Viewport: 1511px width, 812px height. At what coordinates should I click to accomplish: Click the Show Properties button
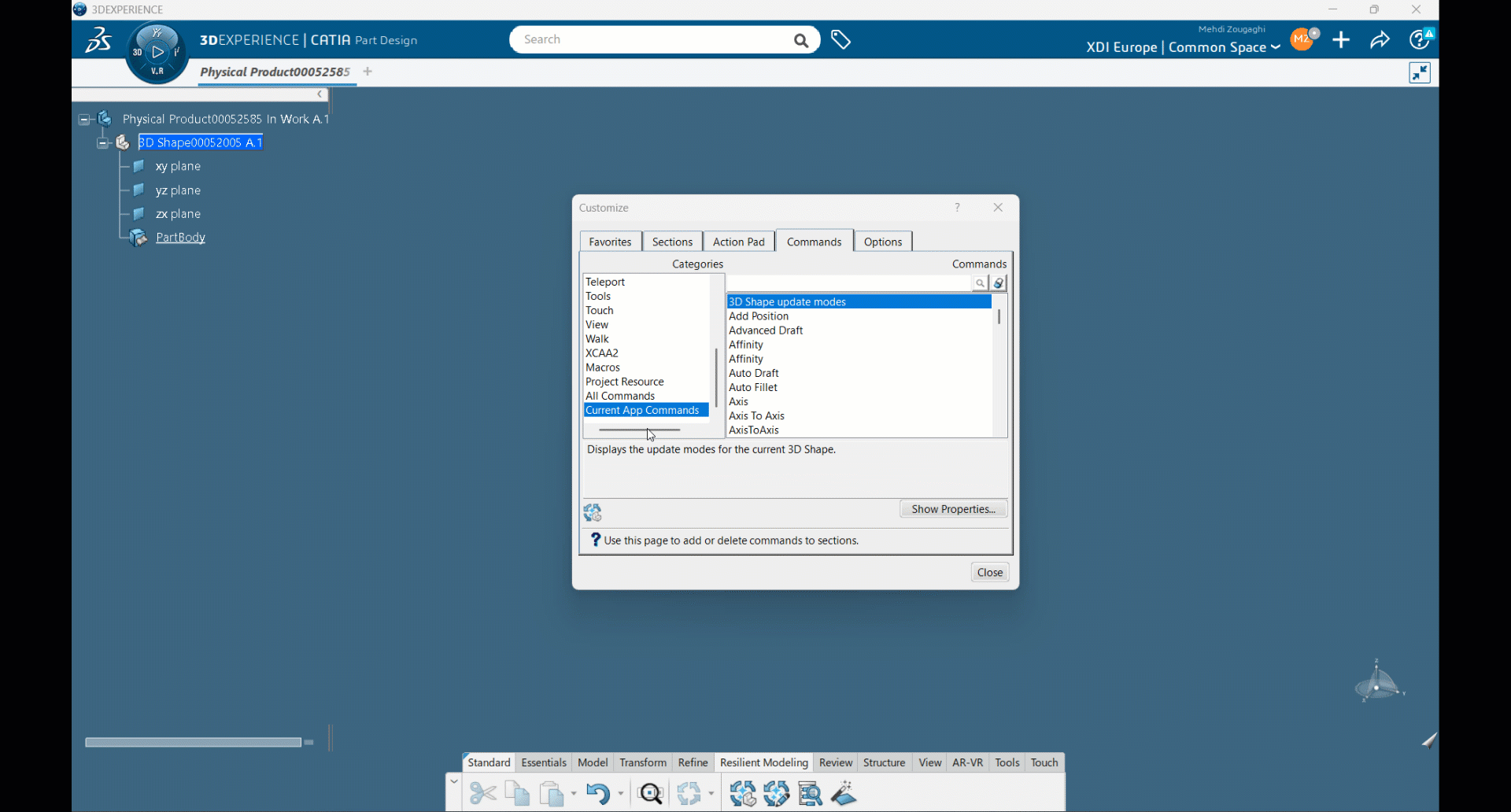click(x=953, y=509)
